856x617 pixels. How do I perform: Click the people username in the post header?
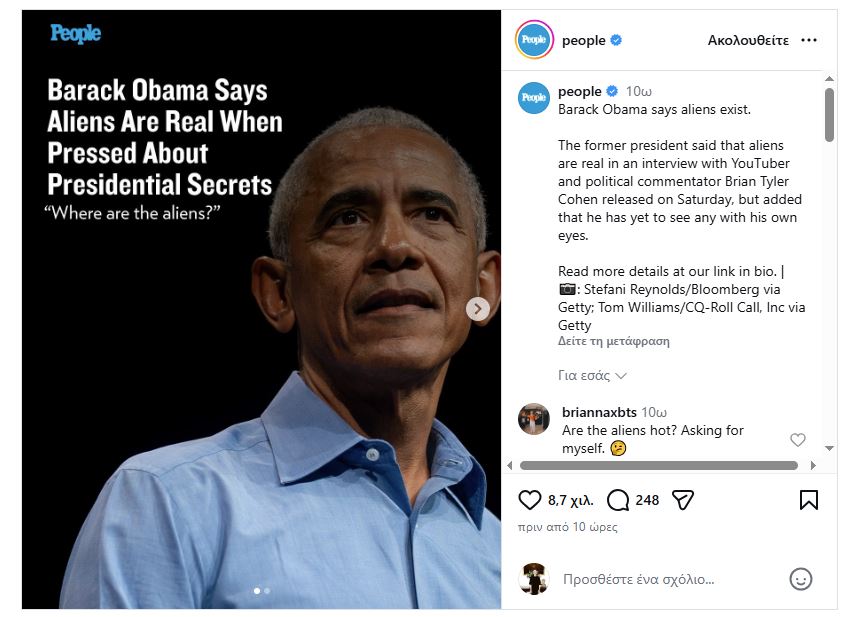click(584, 40)
